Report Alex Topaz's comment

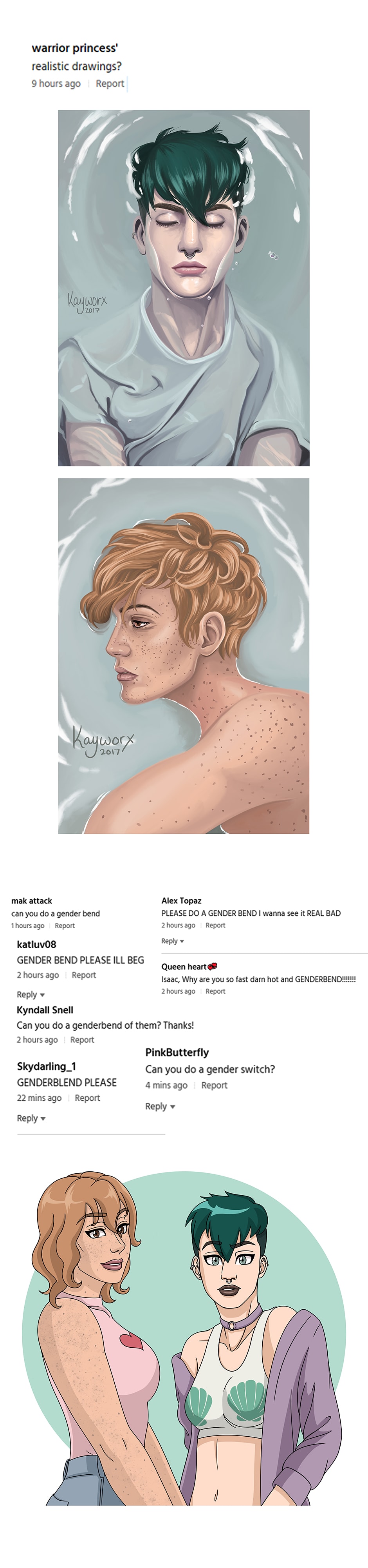pos(215,925)
